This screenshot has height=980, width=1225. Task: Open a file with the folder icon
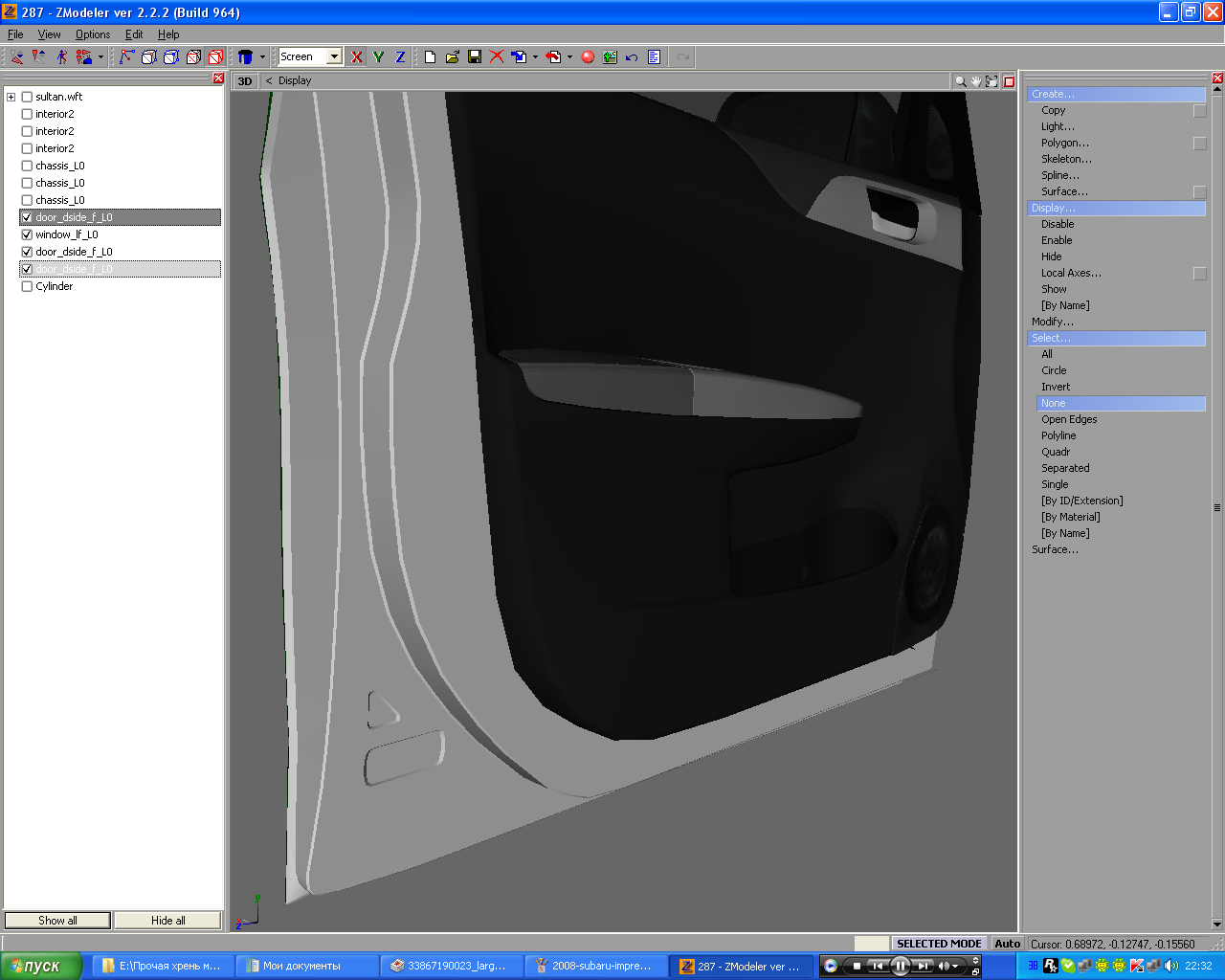453,57
